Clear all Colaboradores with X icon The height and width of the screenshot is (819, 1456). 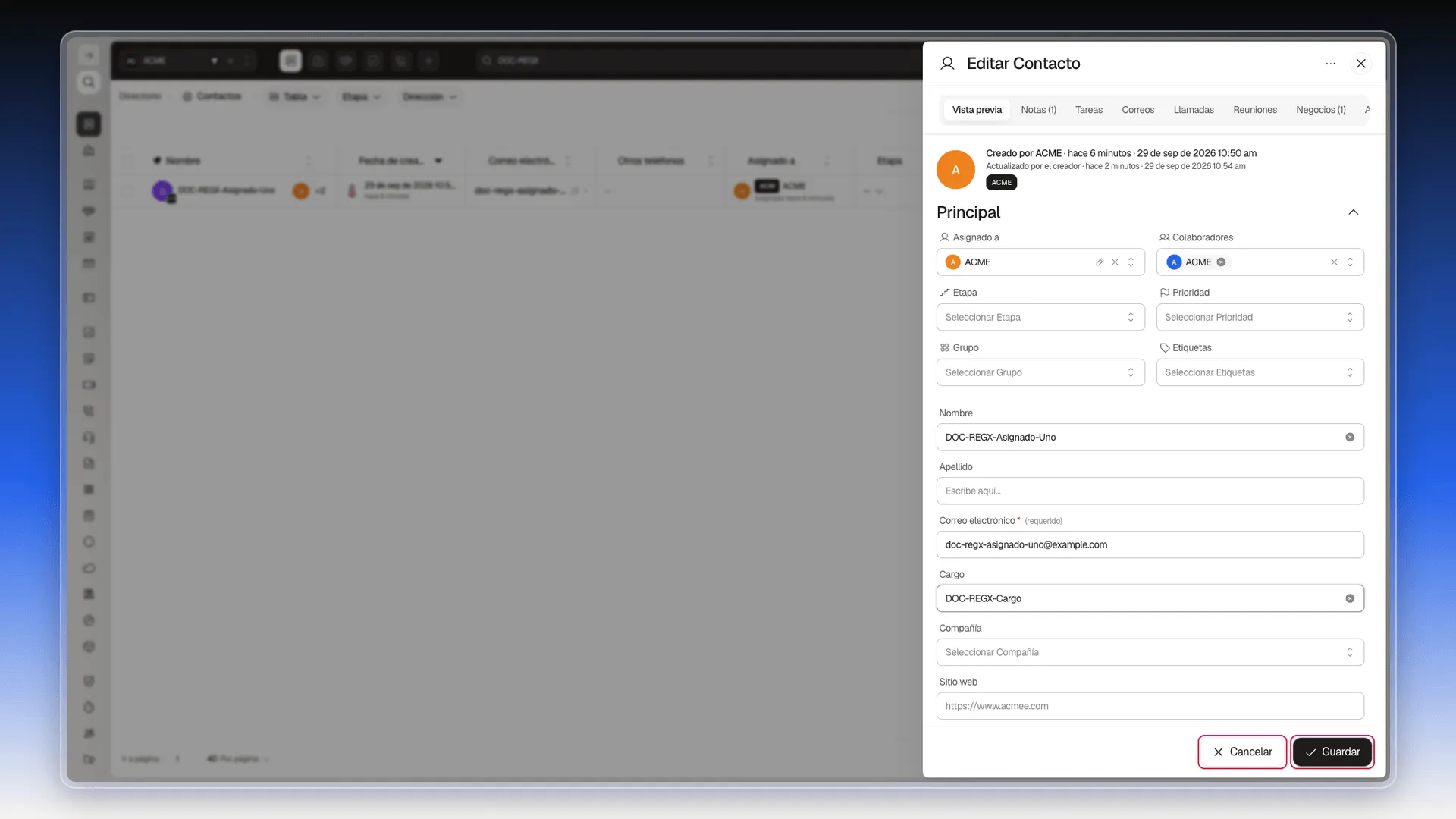pos(1334,262)
